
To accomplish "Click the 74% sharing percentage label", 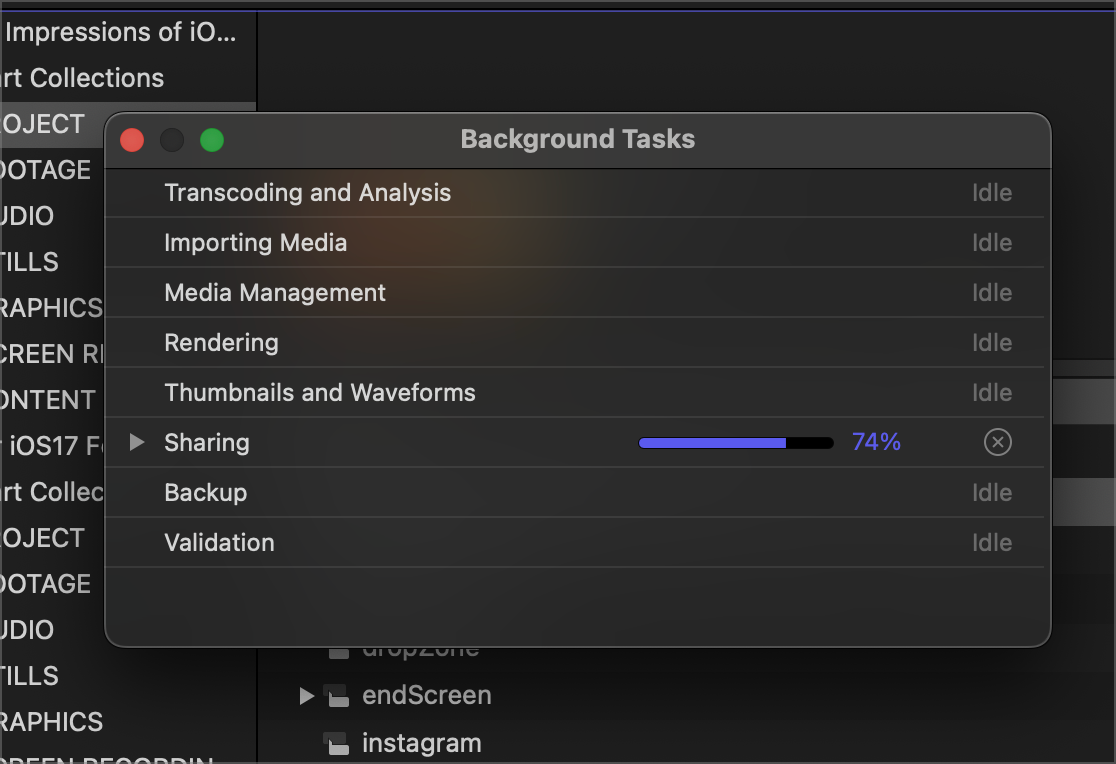I will 876,442.
